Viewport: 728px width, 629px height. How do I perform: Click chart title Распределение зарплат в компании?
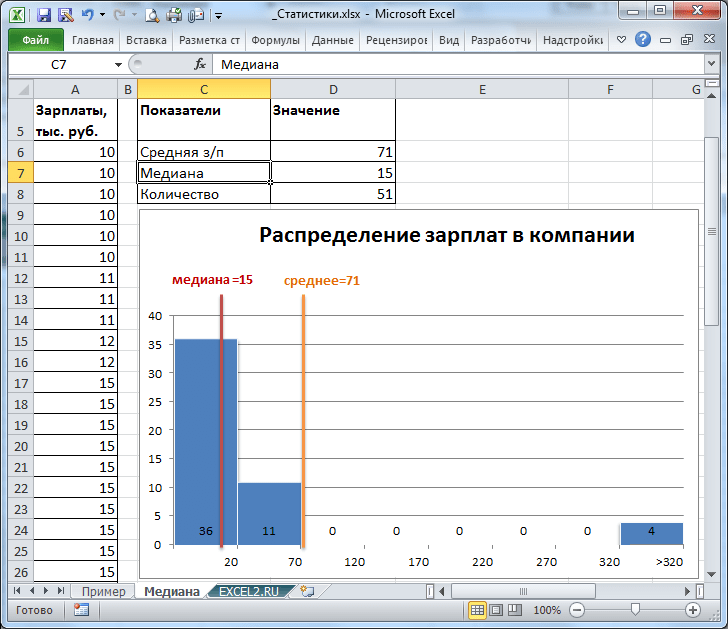pyautogui.click(x=447, y=235)
